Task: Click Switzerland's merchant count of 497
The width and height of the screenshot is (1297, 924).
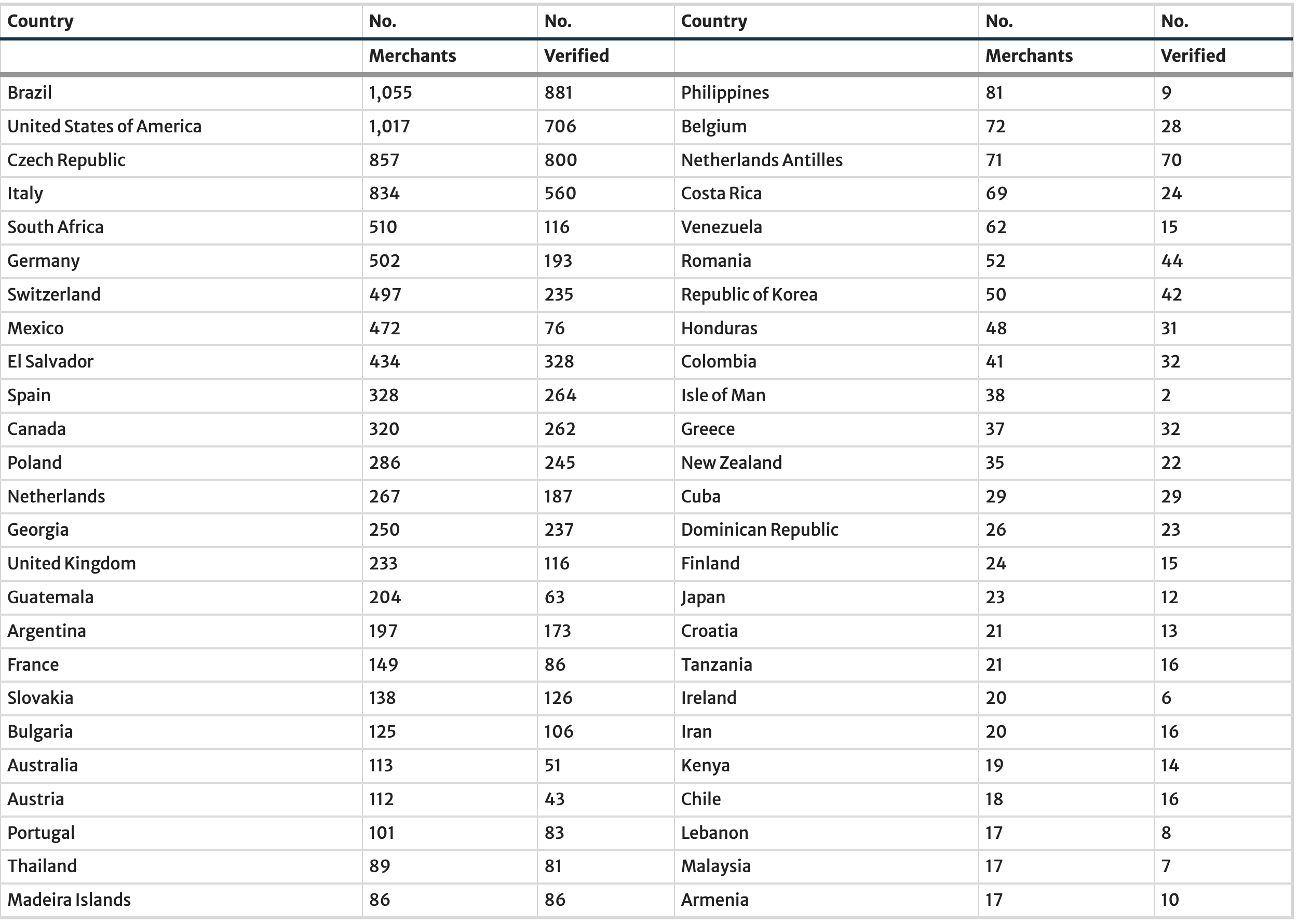Action: tap(385, 294)
